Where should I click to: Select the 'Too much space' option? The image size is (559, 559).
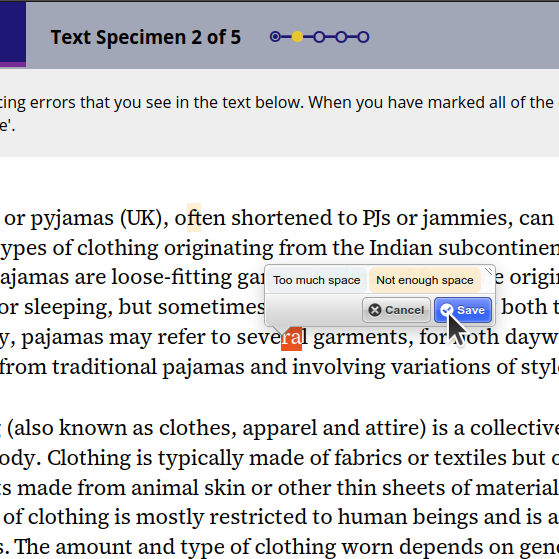pyautogui.click(x=317, y=280)
